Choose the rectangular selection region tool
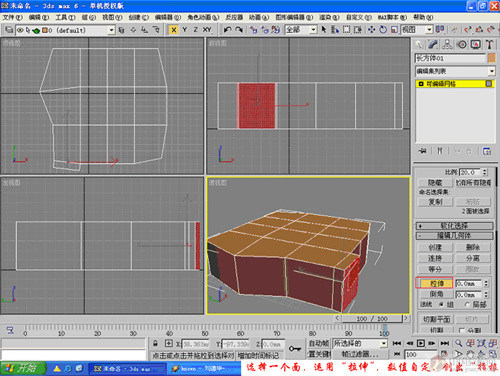The width and height of the screenshot is (500, 376). tap(347, 30)
